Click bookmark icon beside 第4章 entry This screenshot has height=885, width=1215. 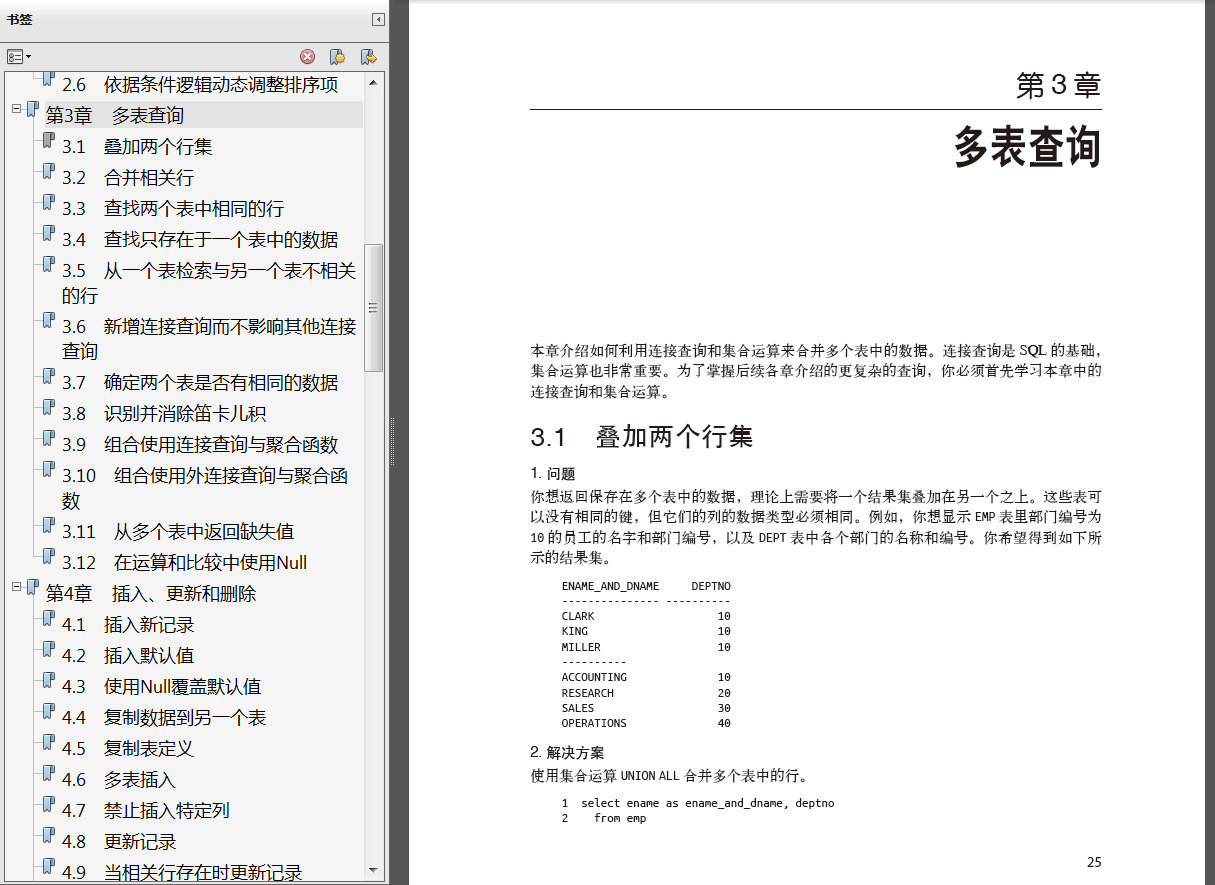click(x=32, y=588)
